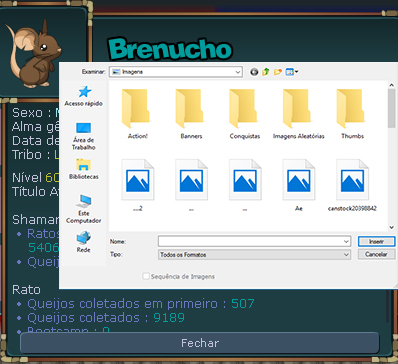Expand the Examinar folder dropdown

point(238,72)
